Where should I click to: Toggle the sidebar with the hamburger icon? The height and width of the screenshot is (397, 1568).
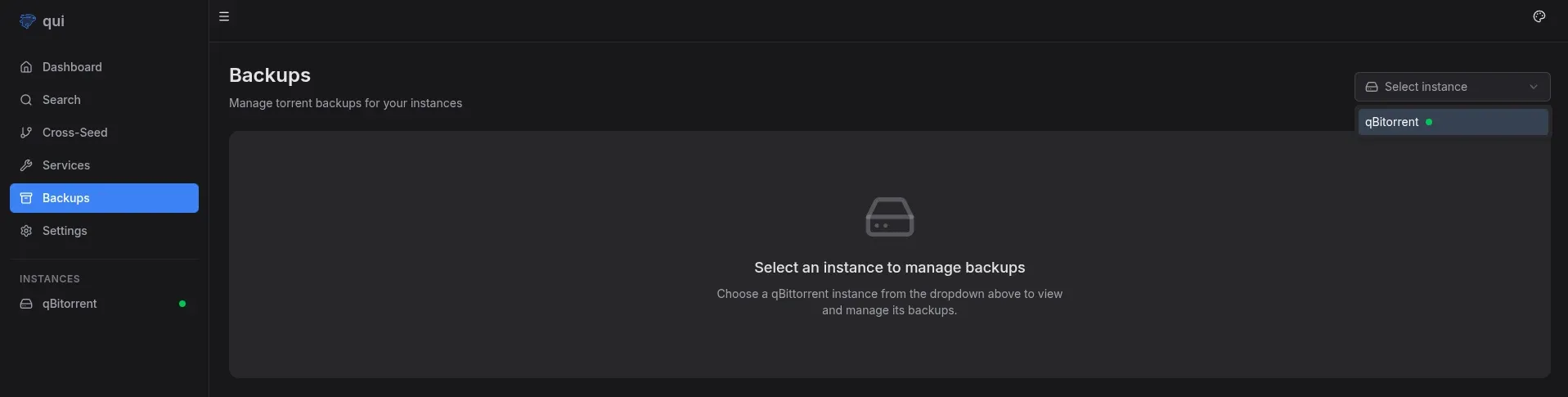224,16
